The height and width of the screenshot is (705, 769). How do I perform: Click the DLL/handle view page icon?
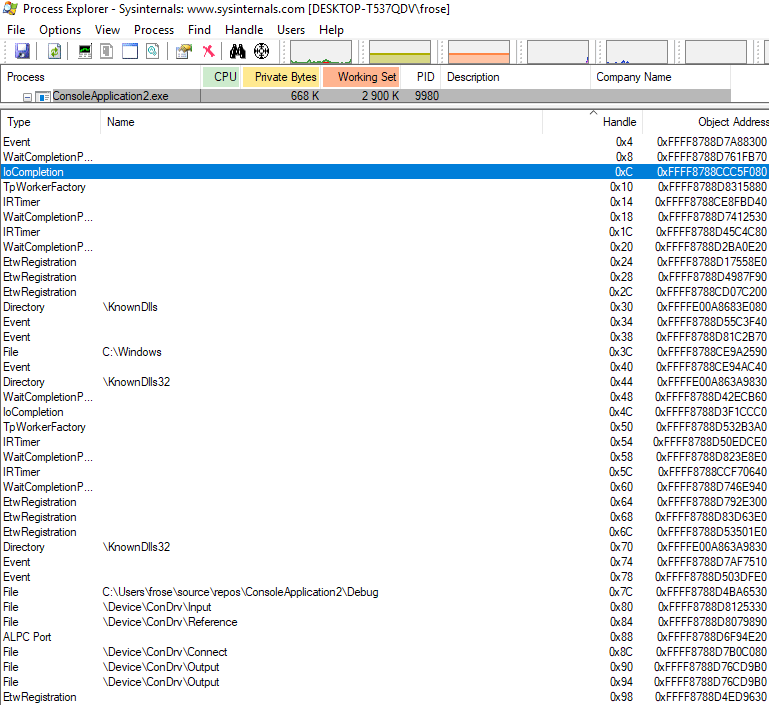click(x=153, y=51)
